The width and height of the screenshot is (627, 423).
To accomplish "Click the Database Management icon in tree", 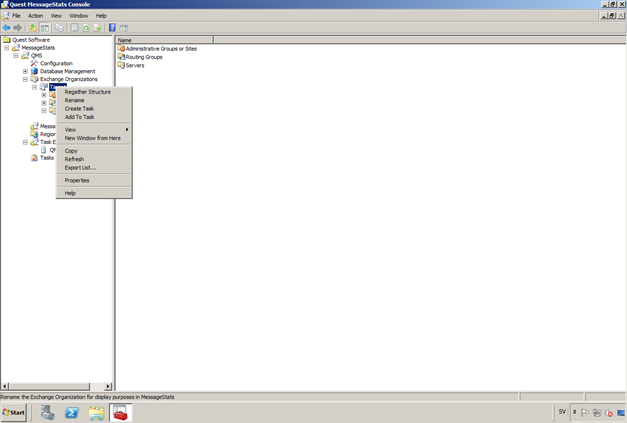I will 34,71.
